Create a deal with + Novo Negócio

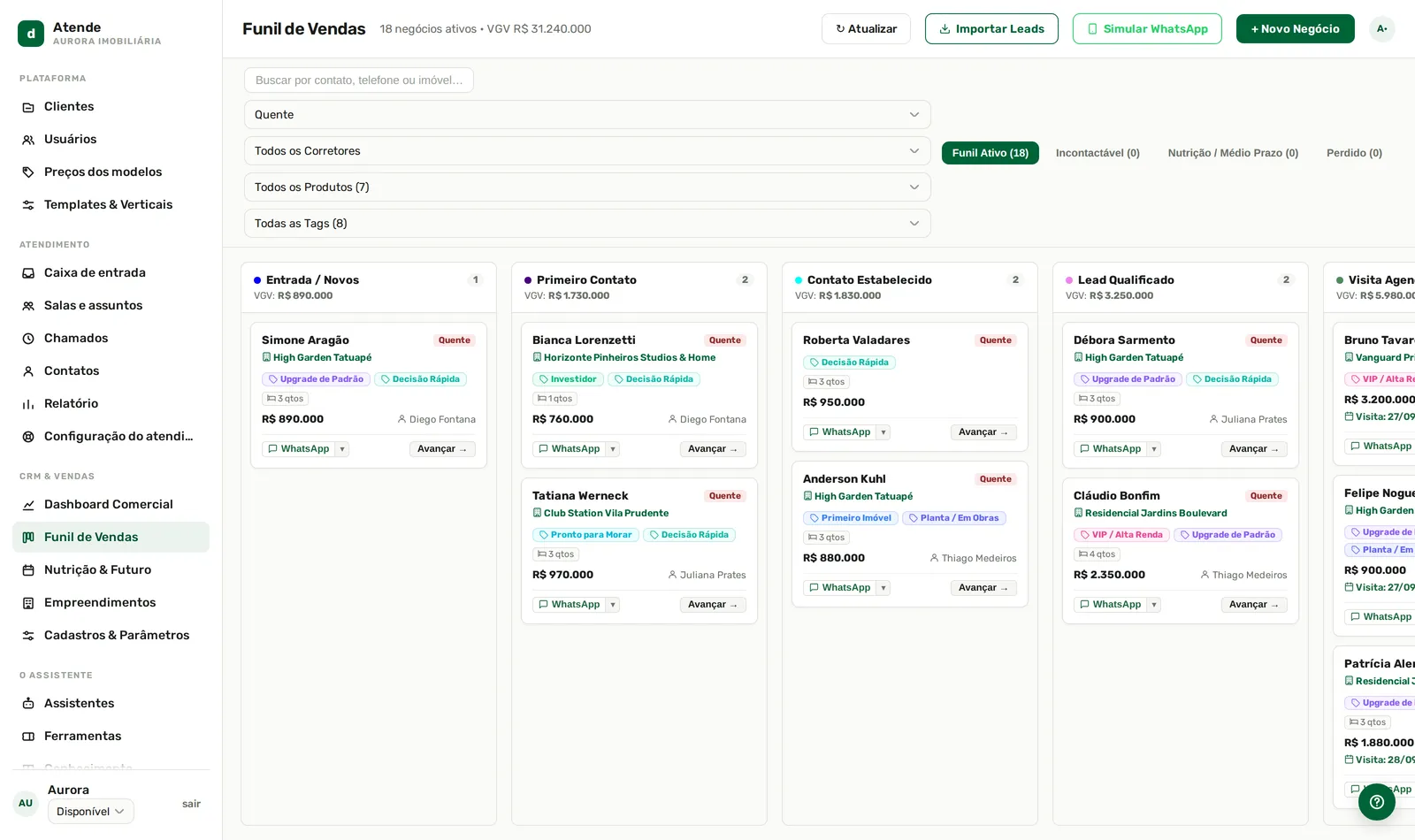1296,29
